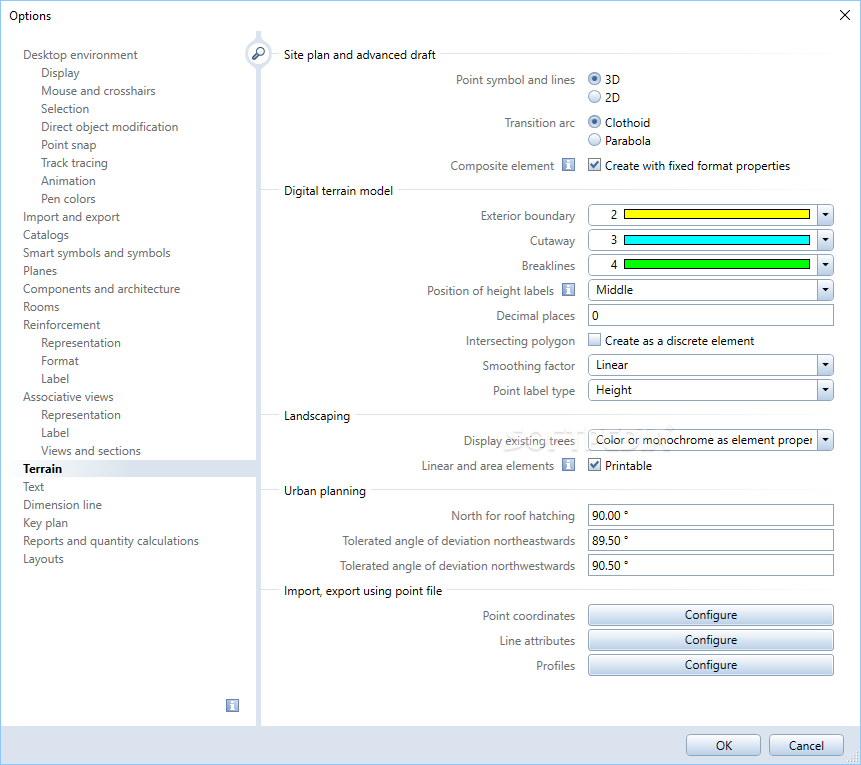Open info icon beside Linear and area elements
The width and height of the screenshot is (861, 765).
[x=568, y=465]
